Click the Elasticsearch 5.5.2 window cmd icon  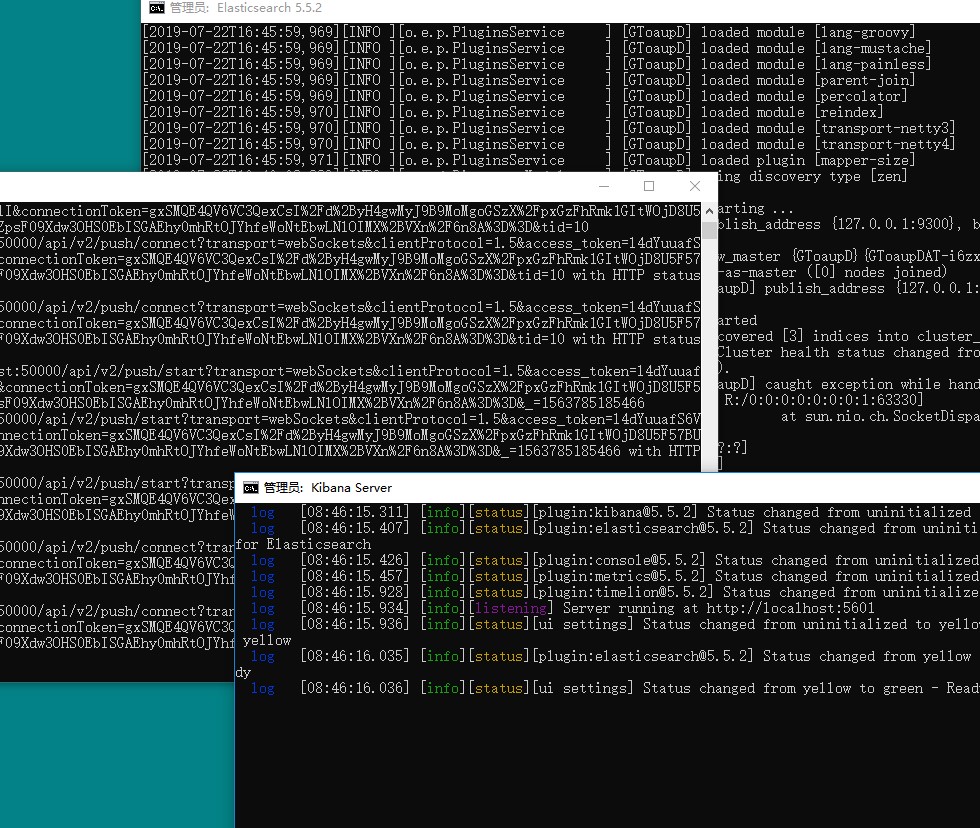pyautogui.click(x=156, y=7)
